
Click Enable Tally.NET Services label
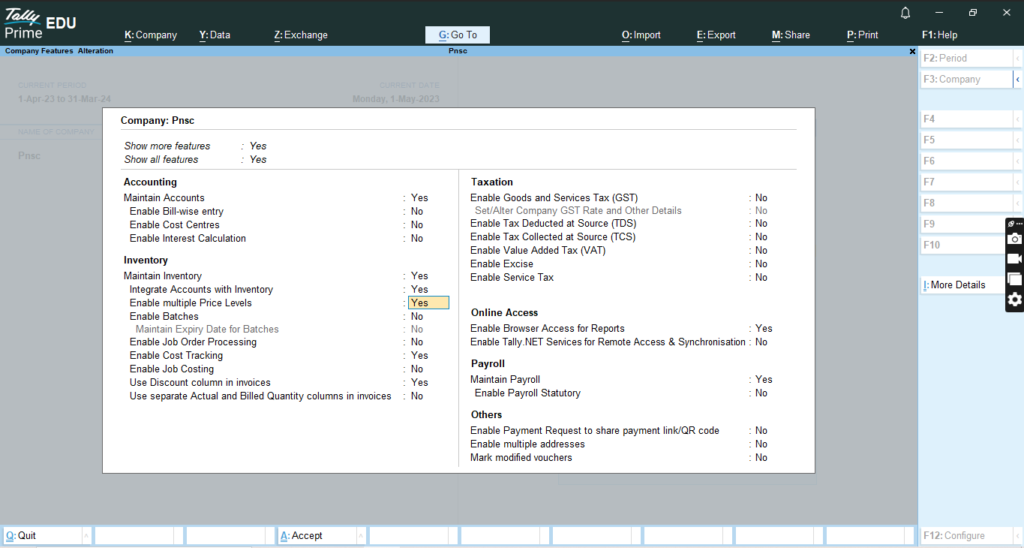point(608,342)
